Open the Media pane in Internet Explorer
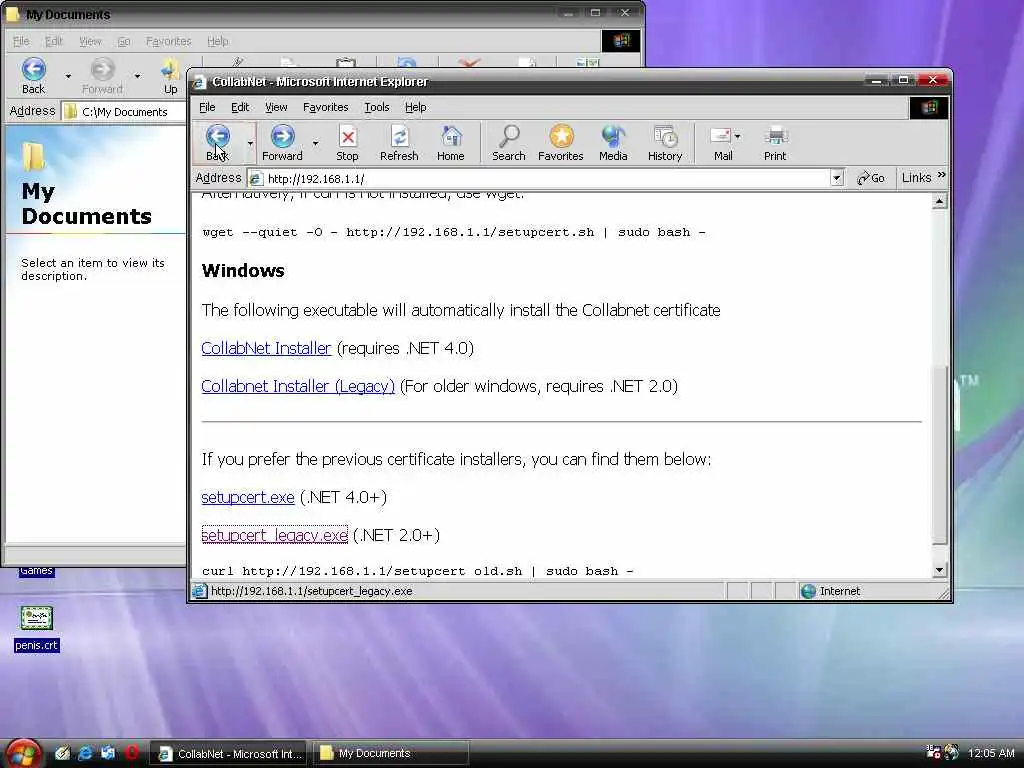Viewport: 1024px width, 768px height. 613,143
